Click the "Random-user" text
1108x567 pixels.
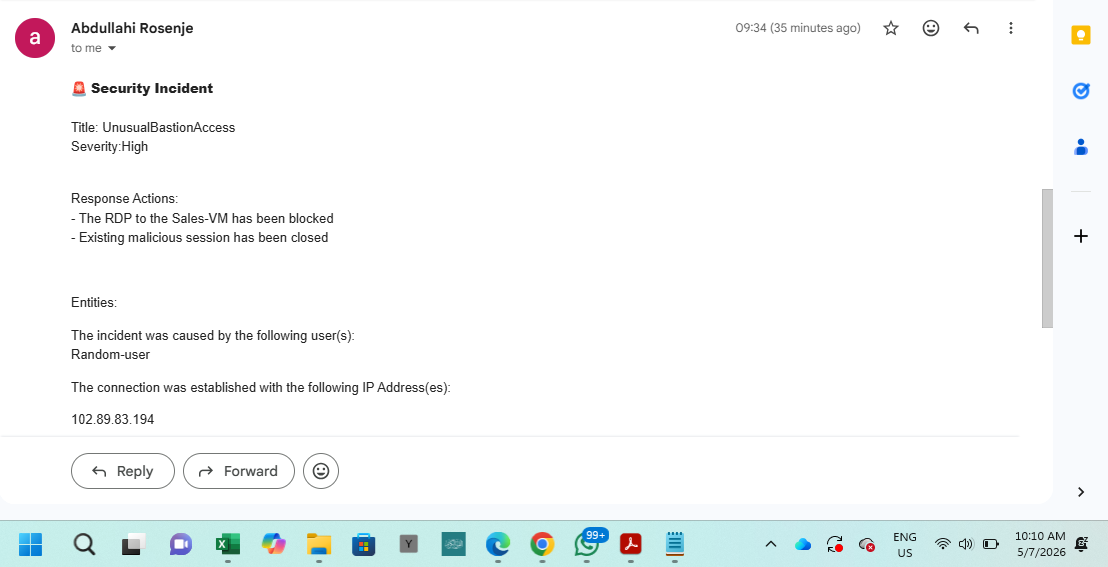[110, 355]
